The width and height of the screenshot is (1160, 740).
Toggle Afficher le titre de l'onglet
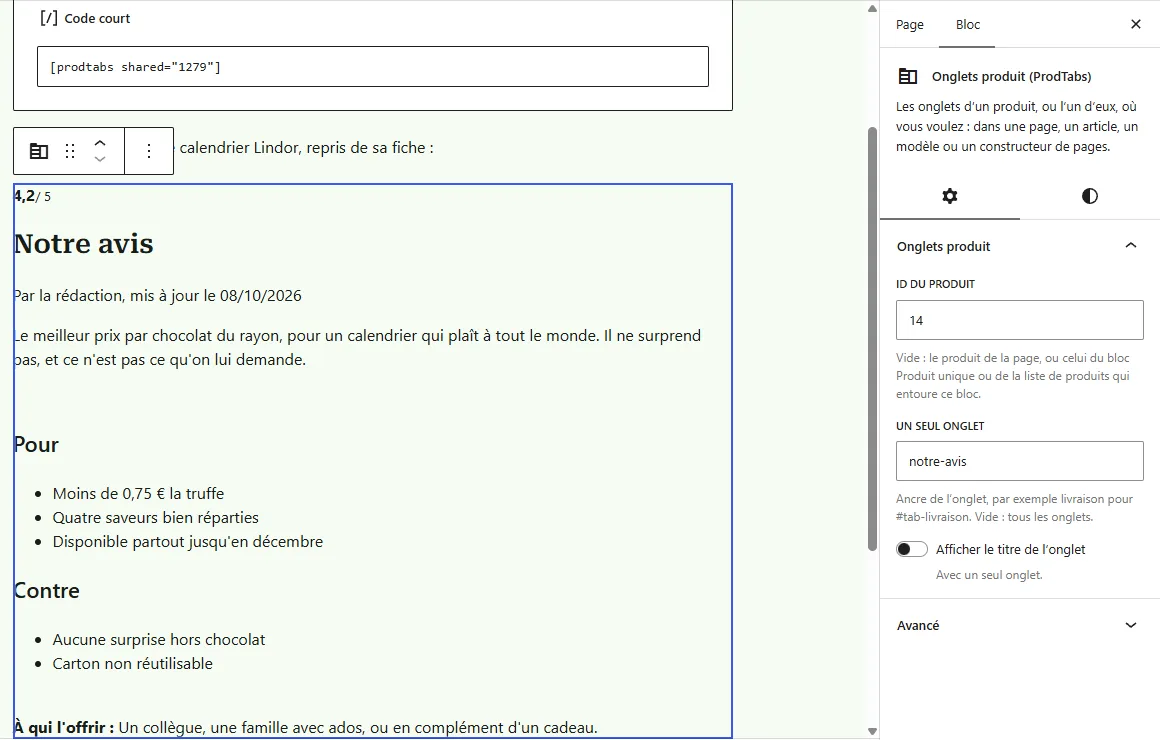[911, 549]
